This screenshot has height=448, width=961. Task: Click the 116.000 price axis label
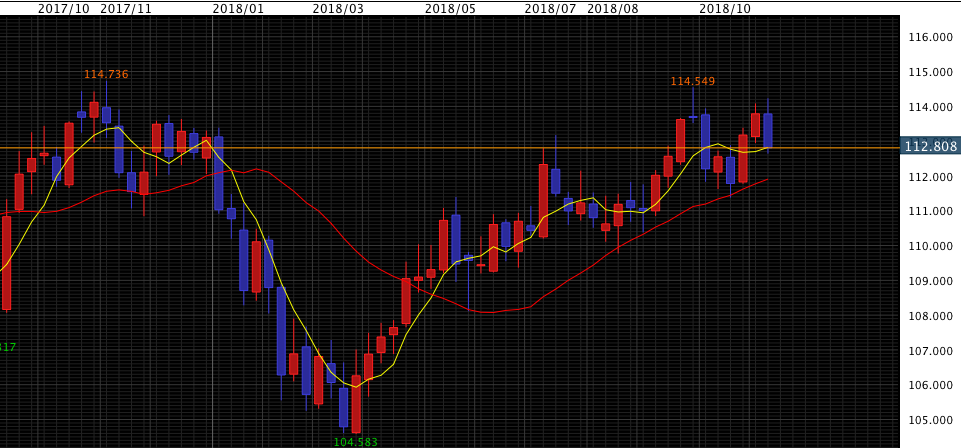(930, 37)
